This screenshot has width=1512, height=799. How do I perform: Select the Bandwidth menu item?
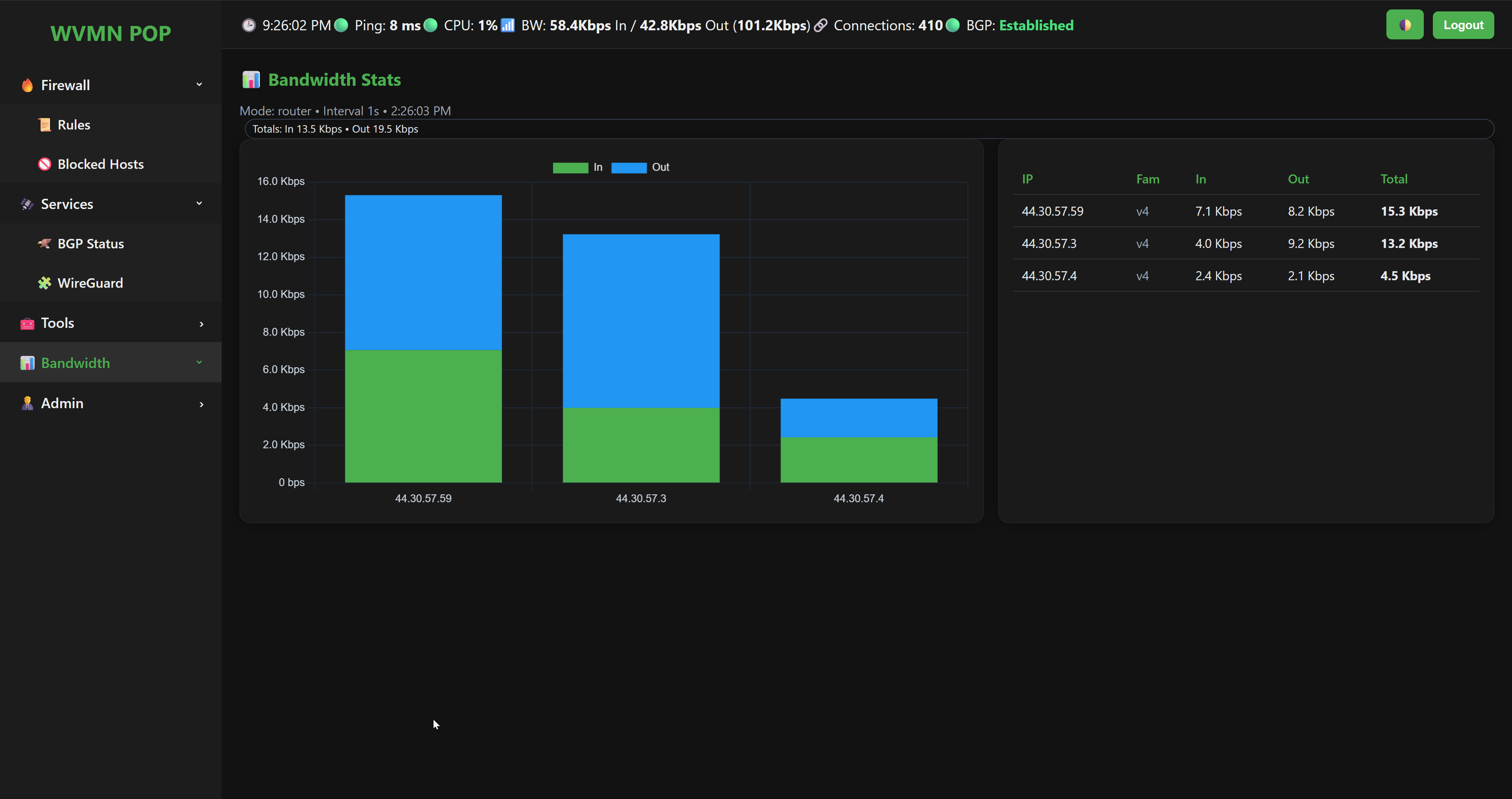[75, 363]
